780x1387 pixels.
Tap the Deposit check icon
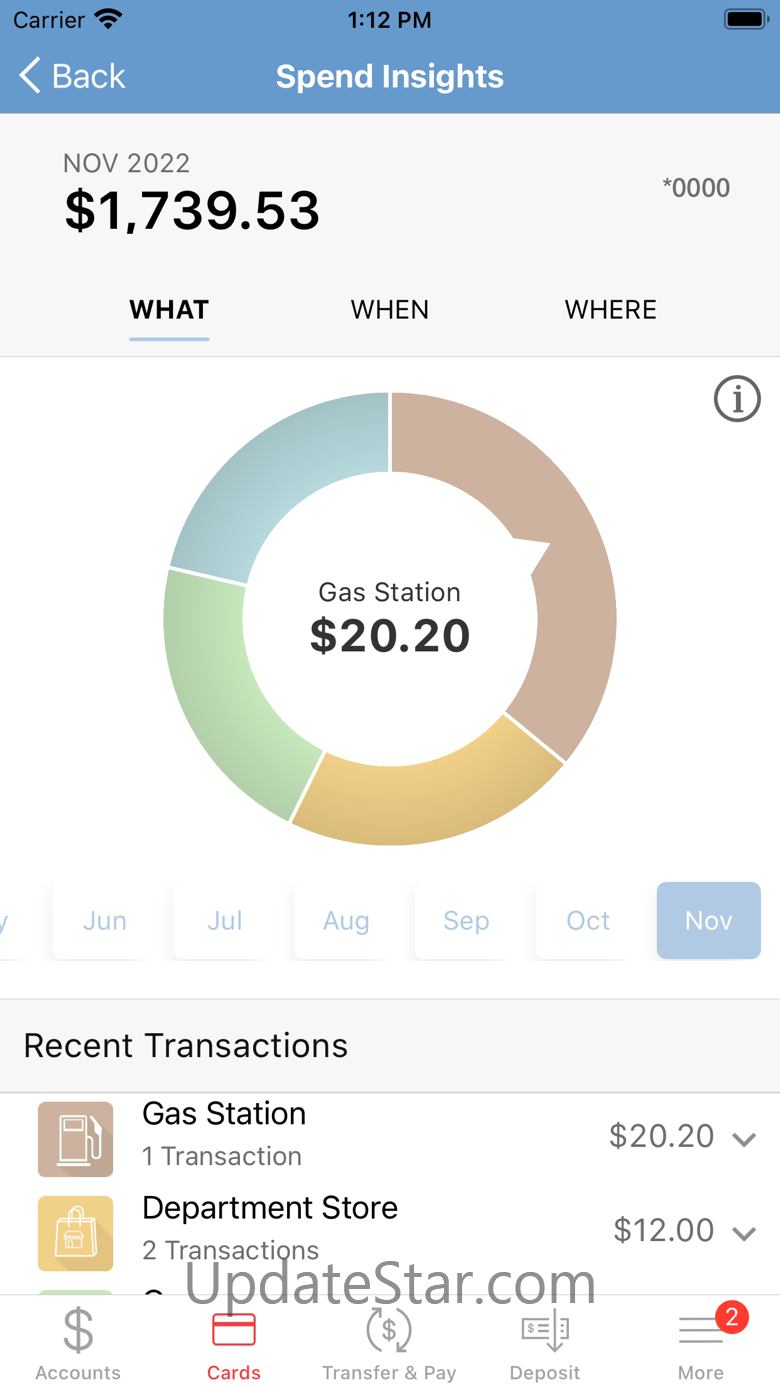545,1331
